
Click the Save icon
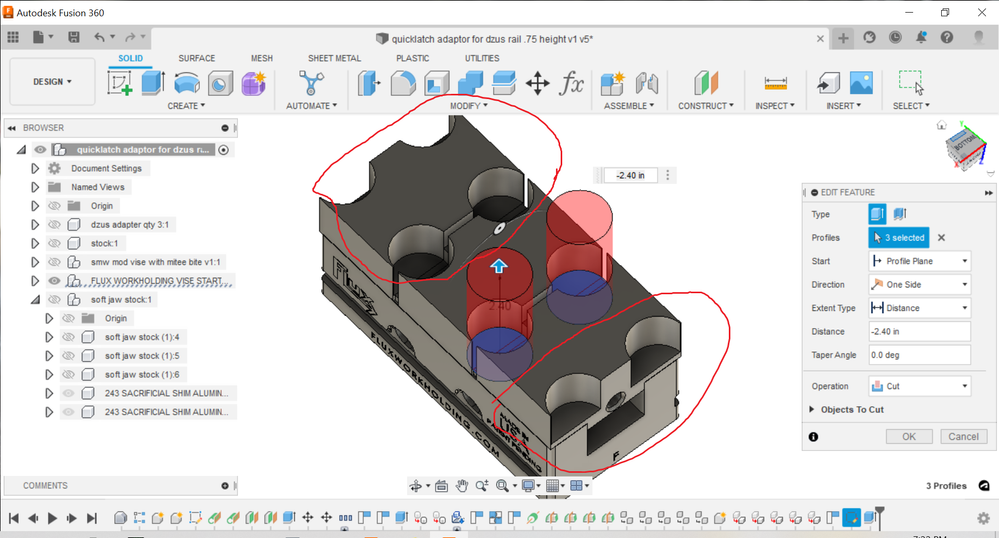coord(74,37)
